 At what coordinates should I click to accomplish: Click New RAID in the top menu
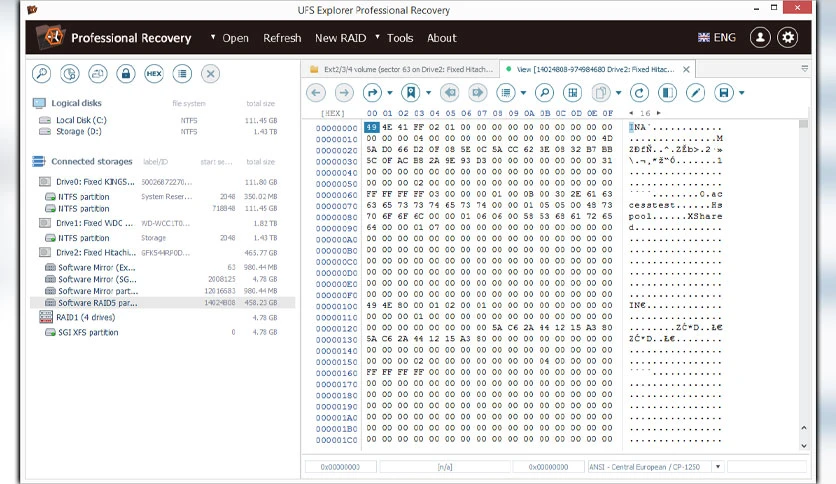click(340, 38)
